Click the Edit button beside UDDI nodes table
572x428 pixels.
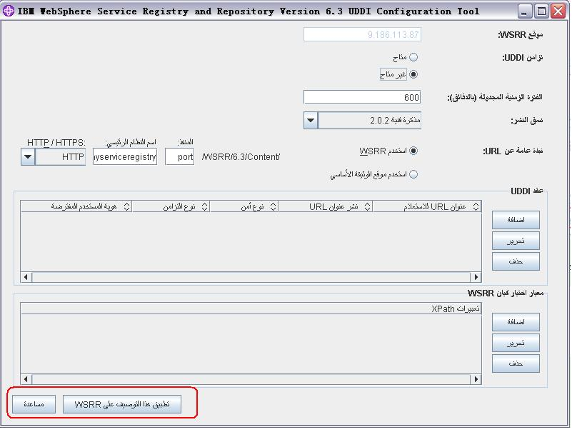point(516,241)
